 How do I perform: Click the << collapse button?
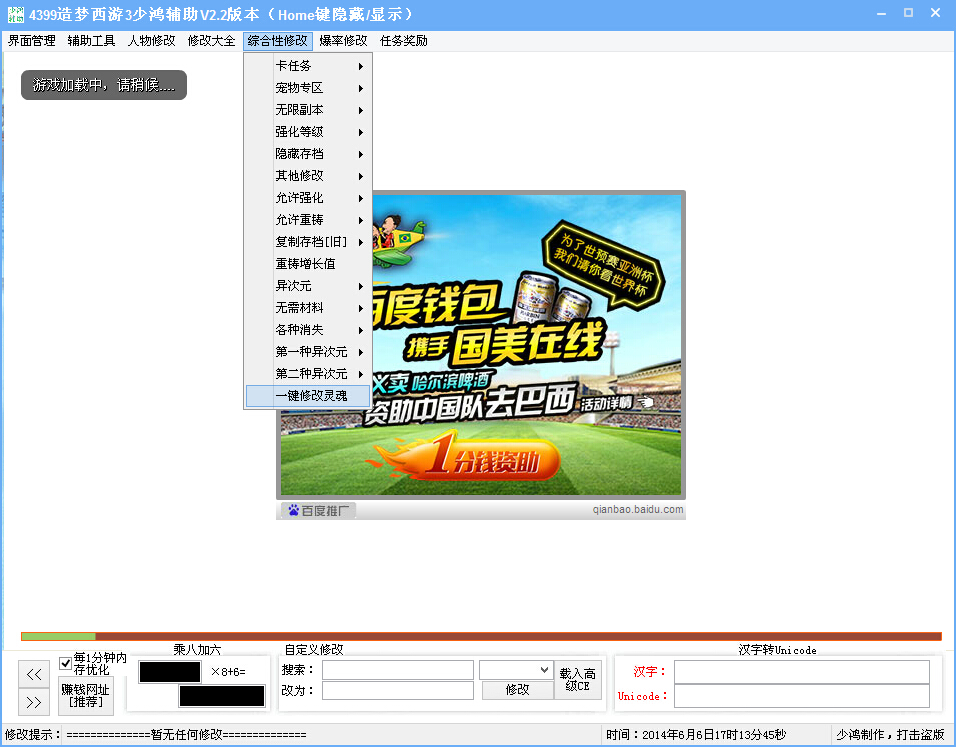pyautogui.click(x=34, y=674)
